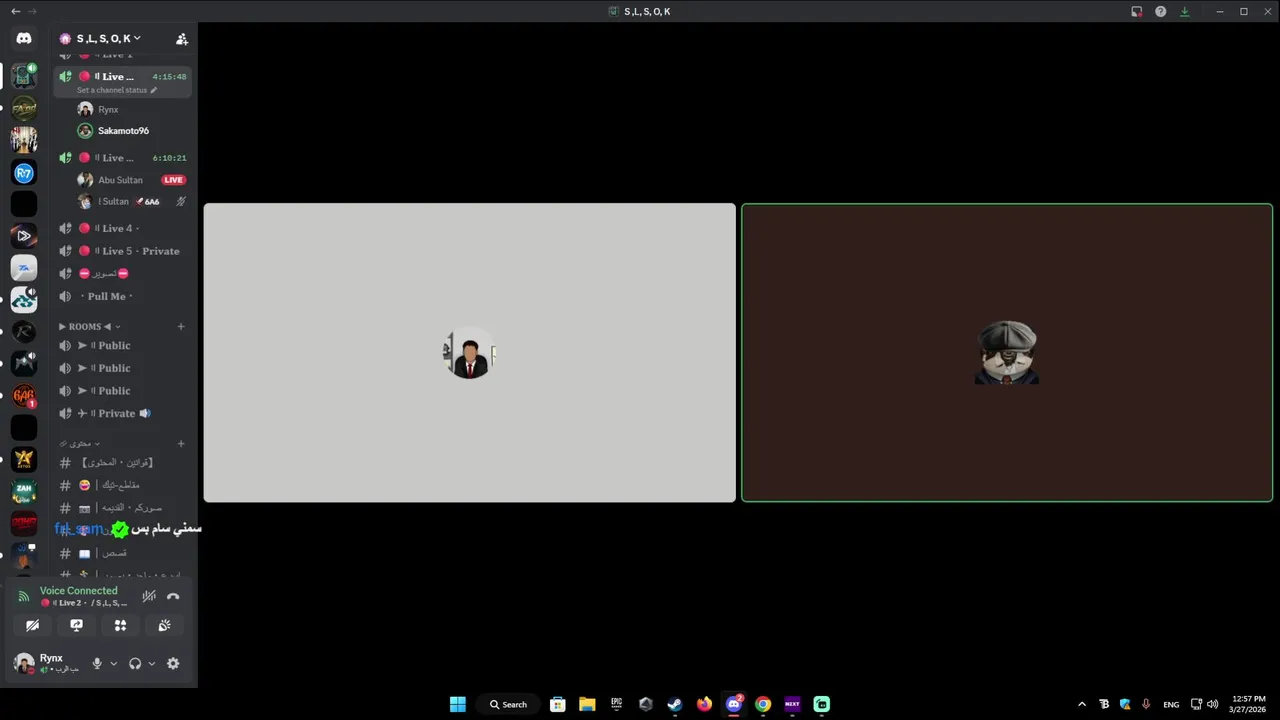The image size is (1280, 720).
Task: Open the 6A6 server with notification badge
Action: point(24,396)
